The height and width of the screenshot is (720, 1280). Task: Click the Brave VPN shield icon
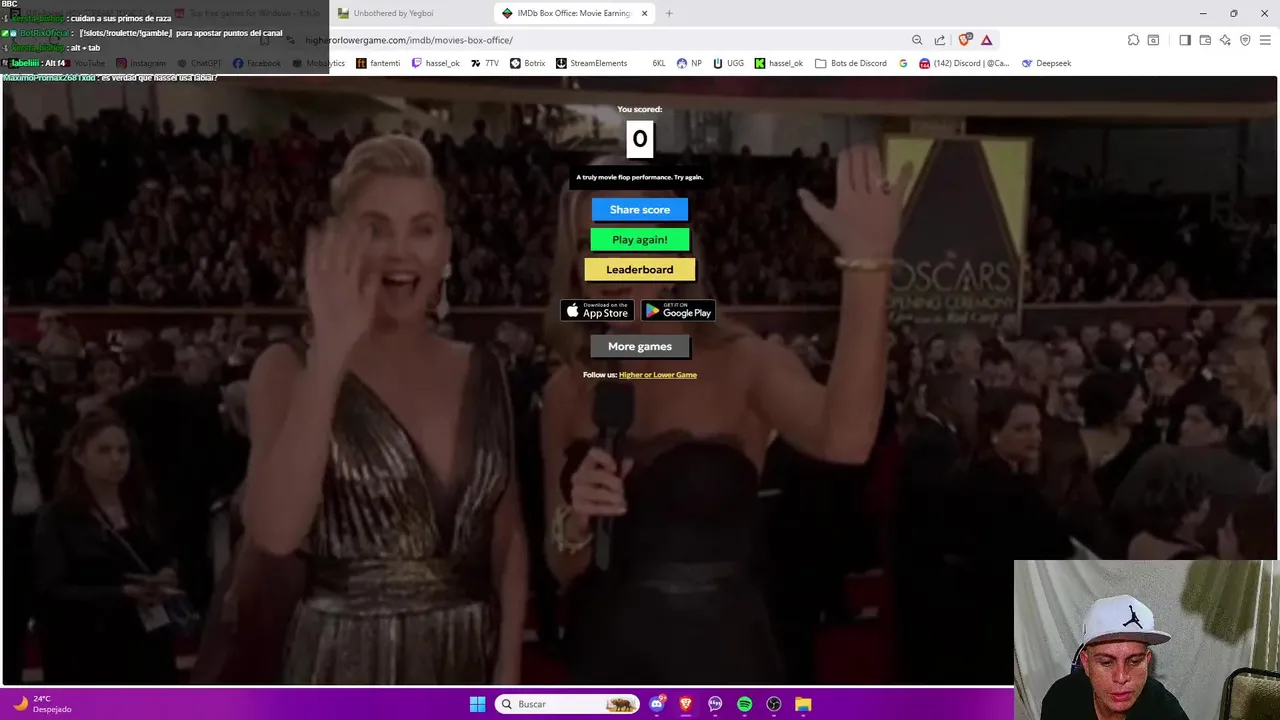(1245, 40)
